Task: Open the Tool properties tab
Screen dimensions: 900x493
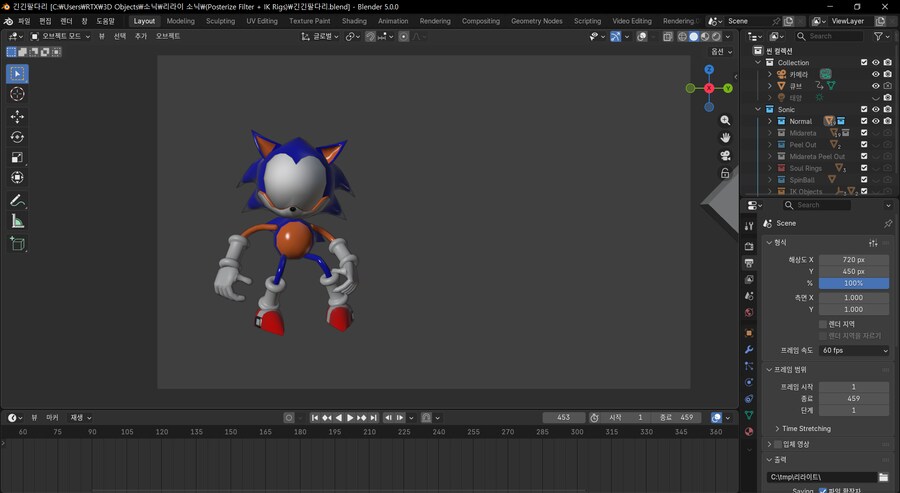Action: pos(749,226)
